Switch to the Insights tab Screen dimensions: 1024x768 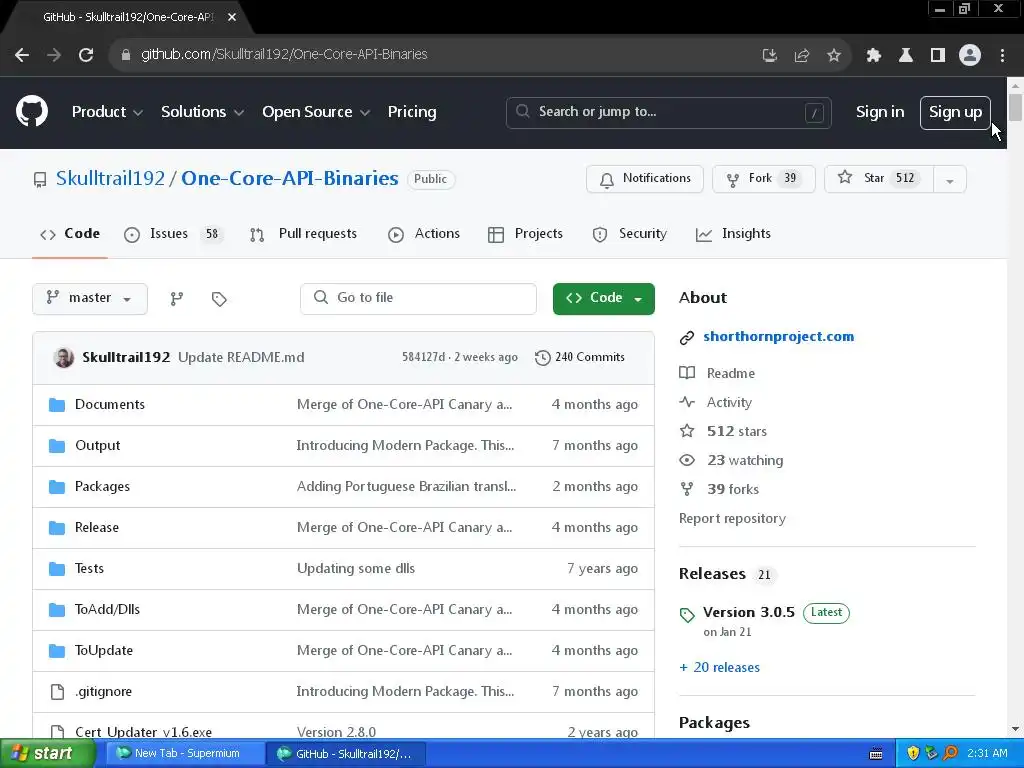733,234
